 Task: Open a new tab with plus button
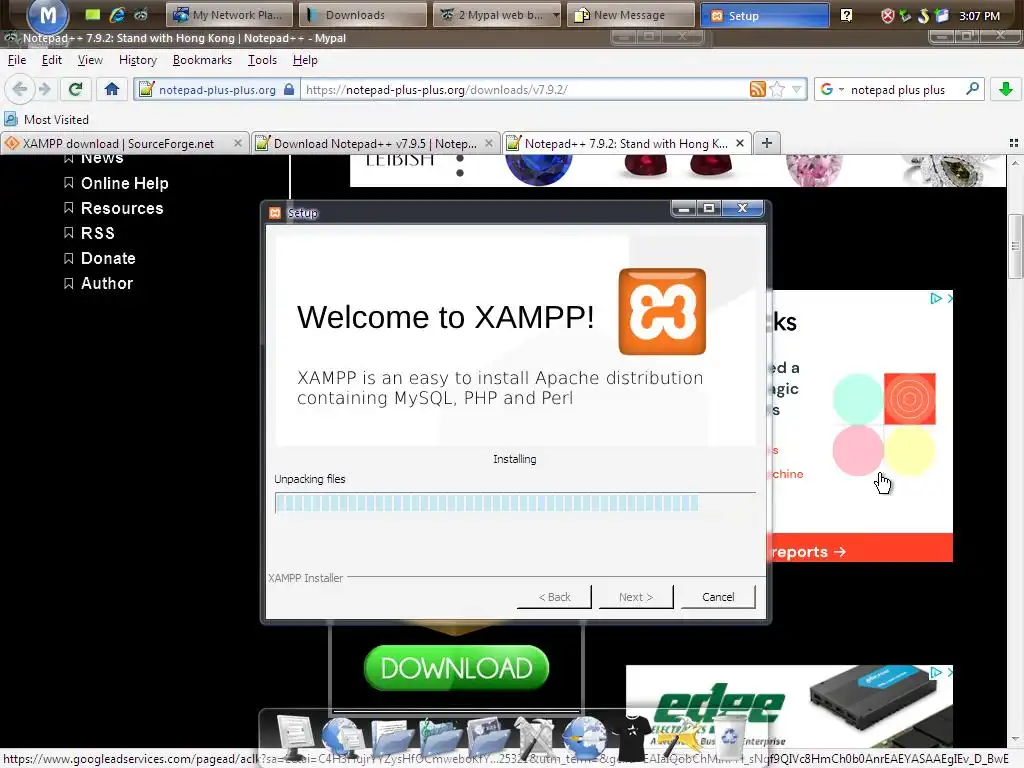[767, 143]
